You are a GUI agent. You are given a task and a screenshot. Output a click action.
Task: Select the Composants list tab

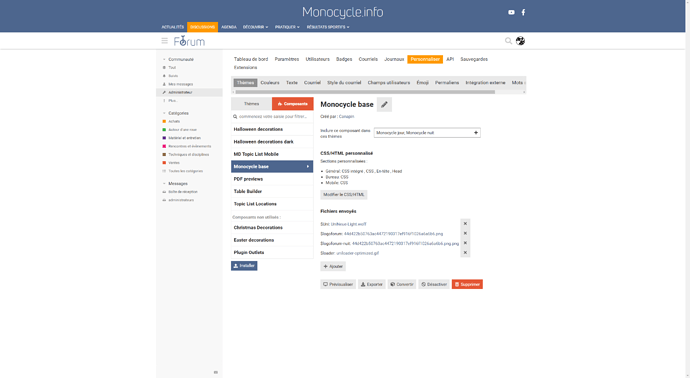click(x=293, y=104)
